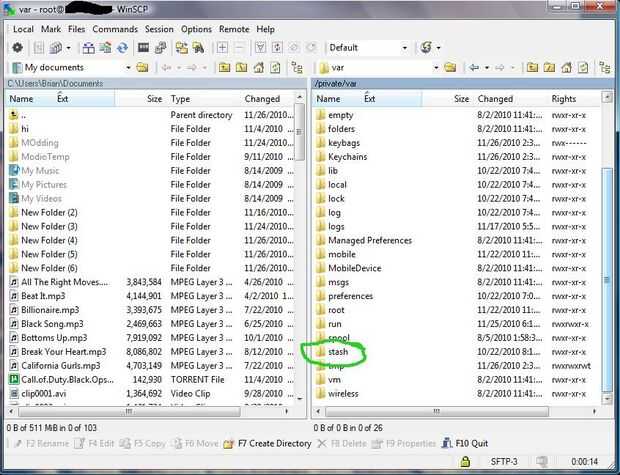Open remote directory folder icon beside var
The image size is (620, 475).
point(450,68)
